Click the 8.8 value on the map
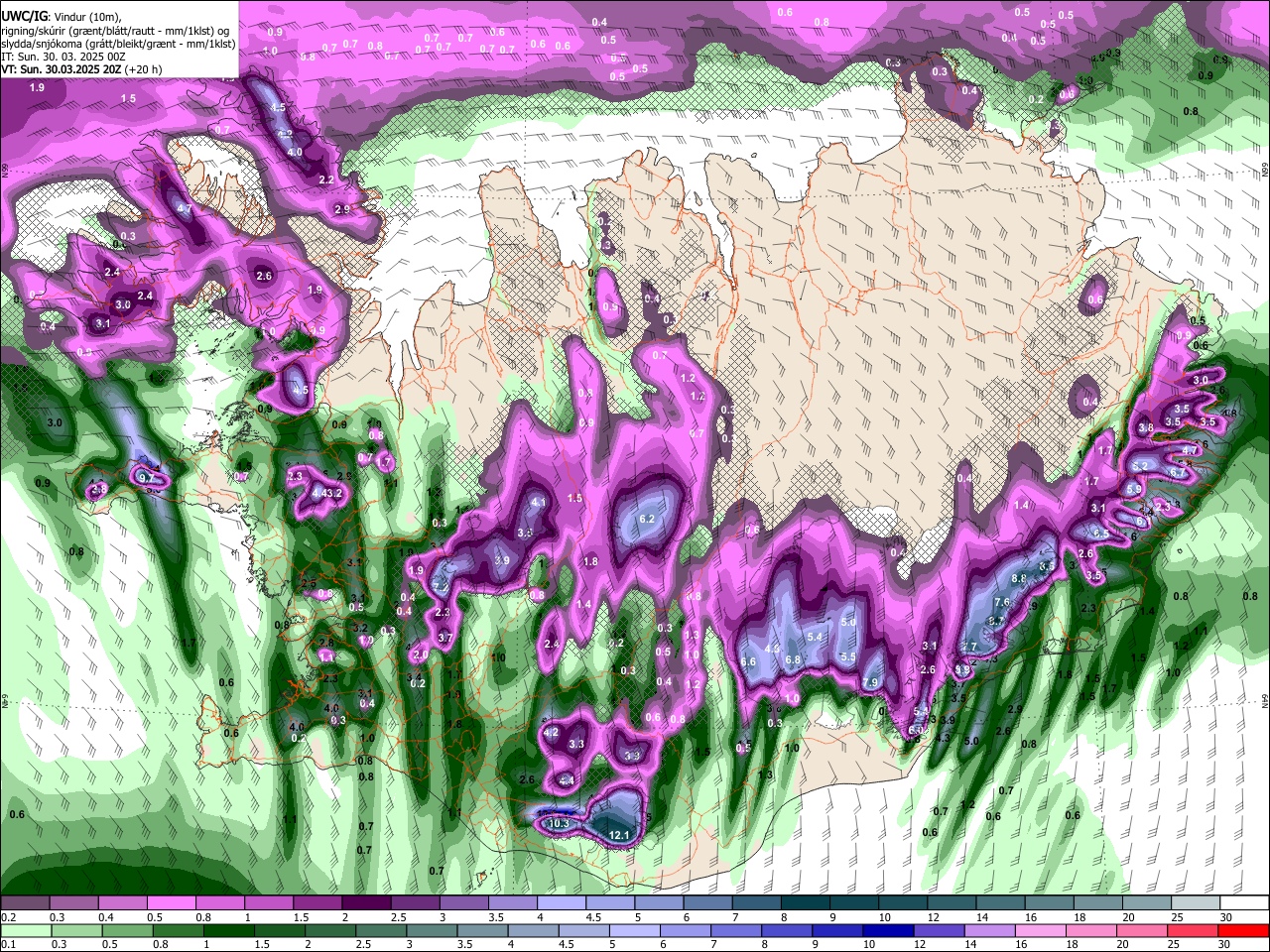 (x=1018, y=578)
